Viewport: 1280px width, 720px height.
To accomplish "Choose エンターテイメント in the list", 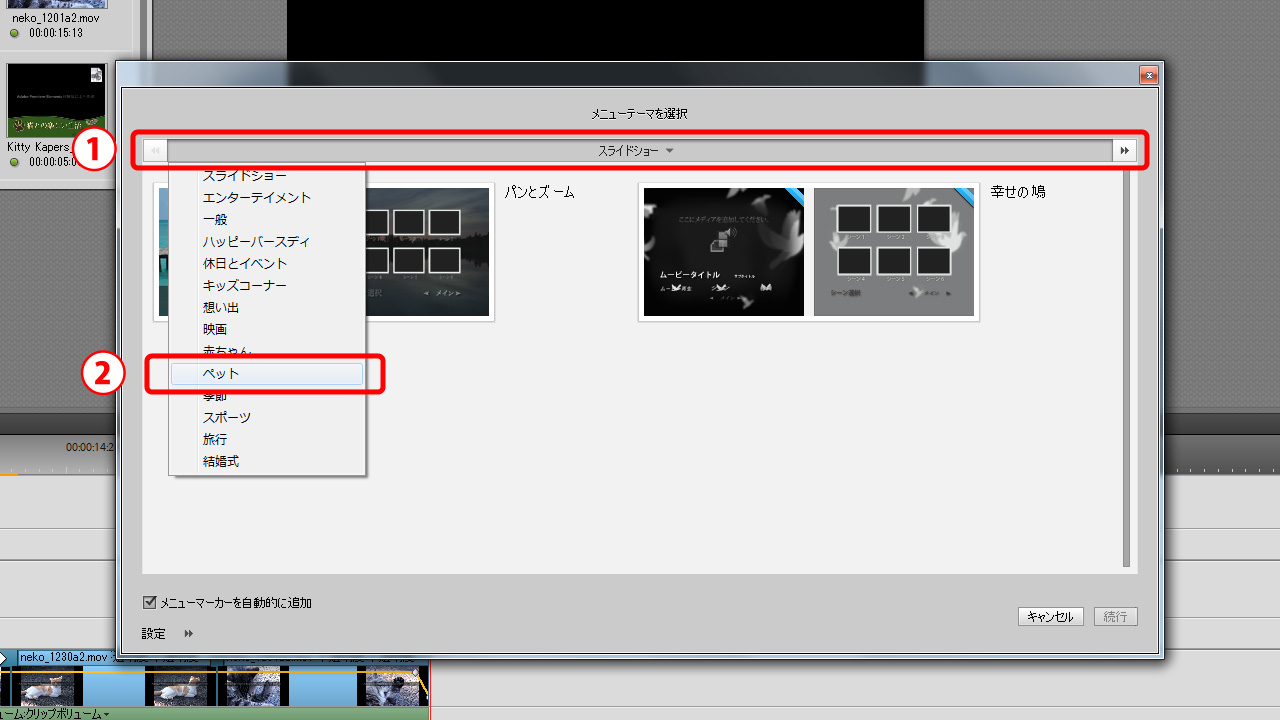I will click(x=257, y=198).
